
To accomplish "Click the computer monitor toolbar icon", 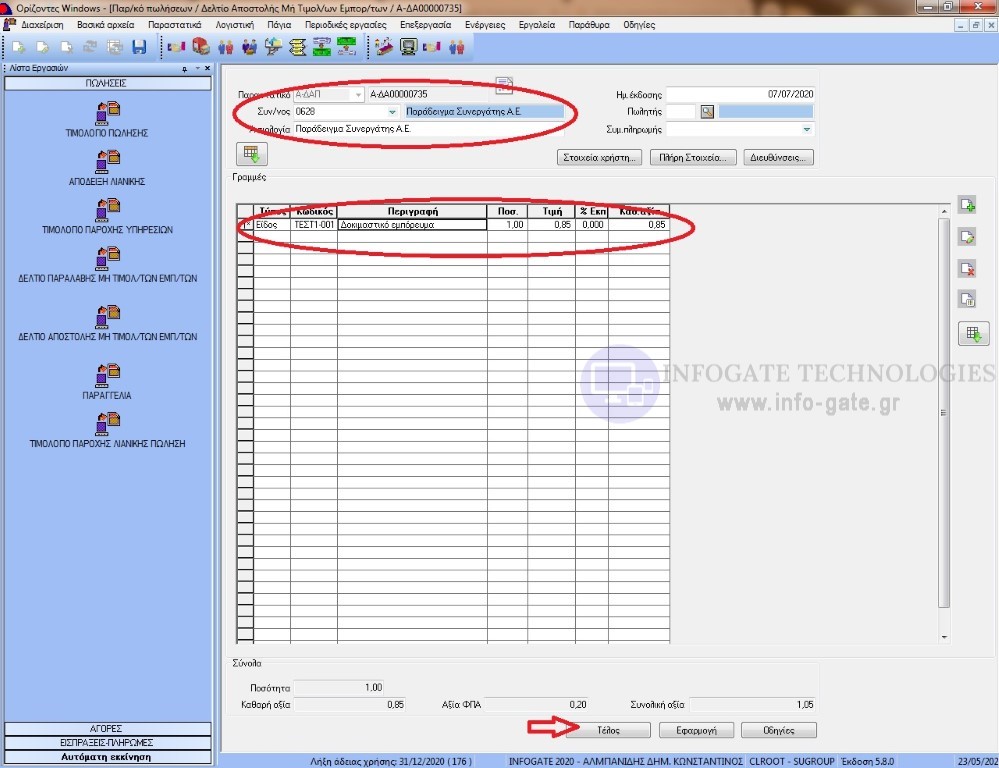I will point(408,47).
